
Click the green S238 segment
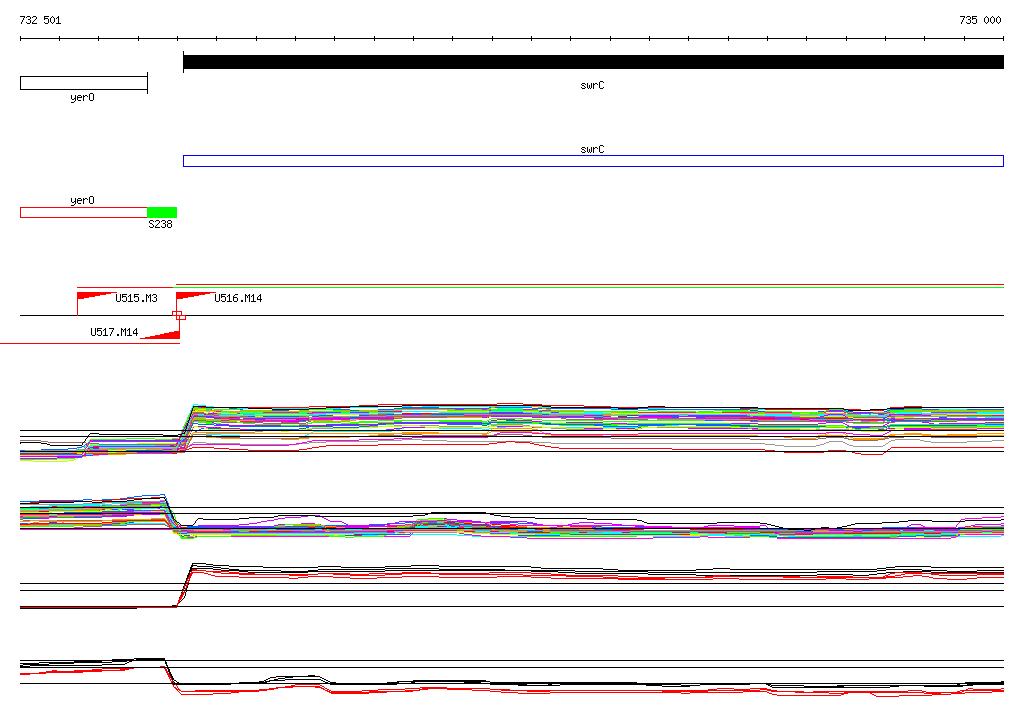162,212
